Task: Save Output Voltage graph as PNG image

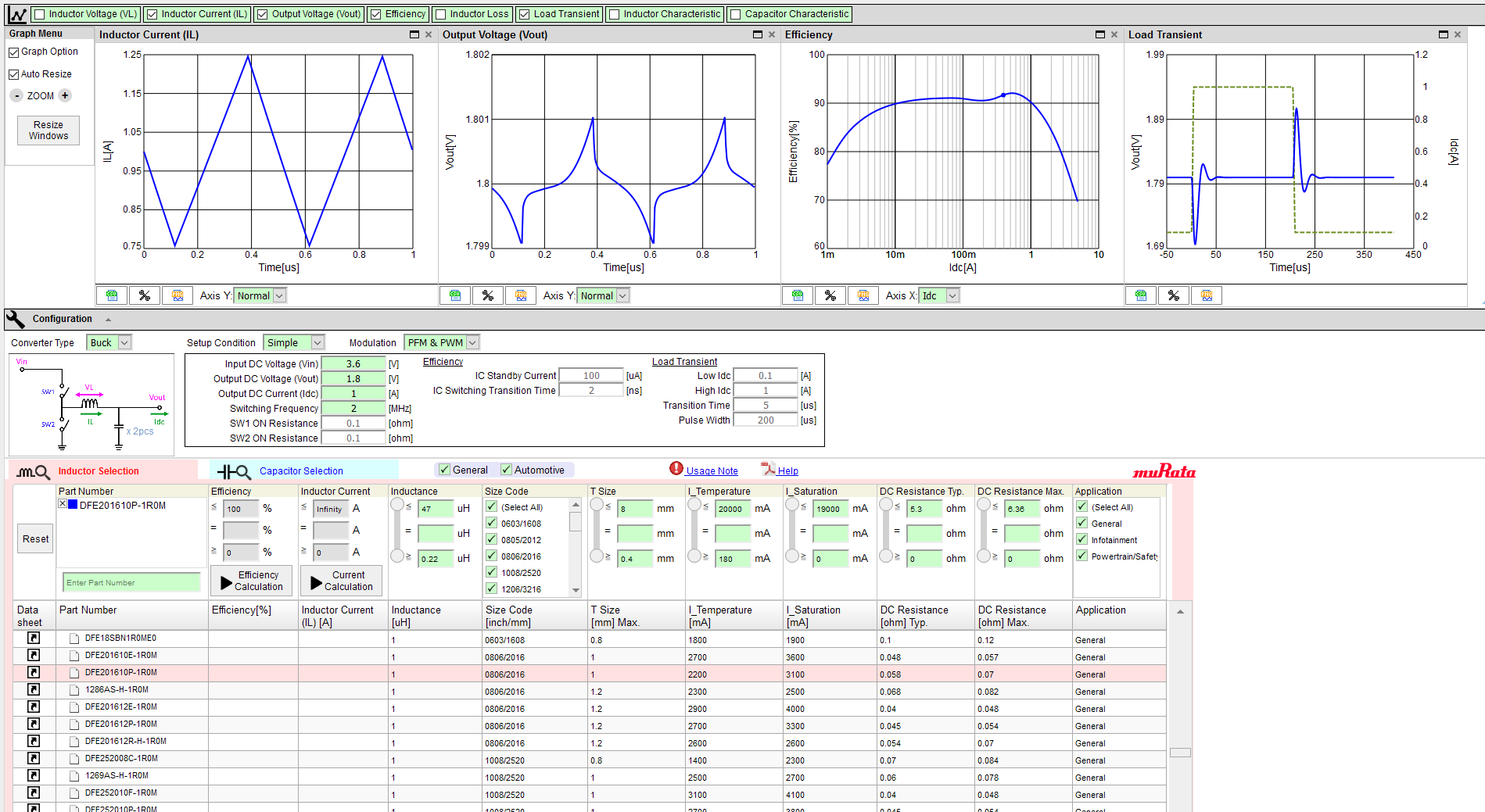Action: pyautogui.click(x=521, y=295)
